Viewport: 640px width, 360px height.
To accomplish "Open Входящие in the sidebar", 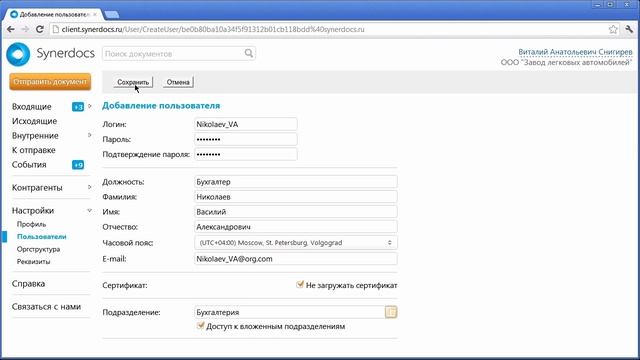I will click(31, 107).
